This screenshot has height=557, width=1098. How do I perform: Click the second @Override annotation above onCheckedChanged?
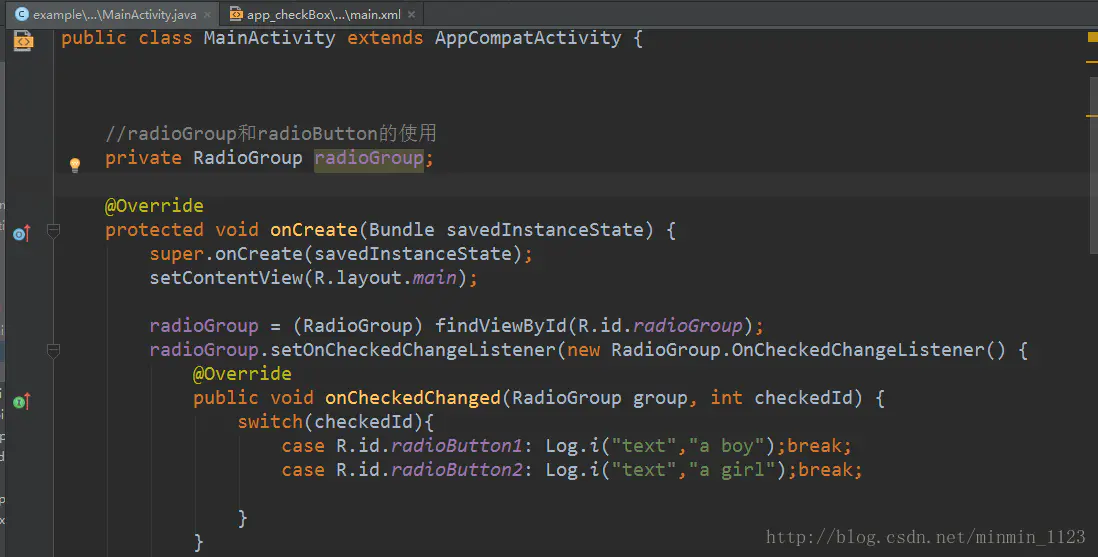242,373
